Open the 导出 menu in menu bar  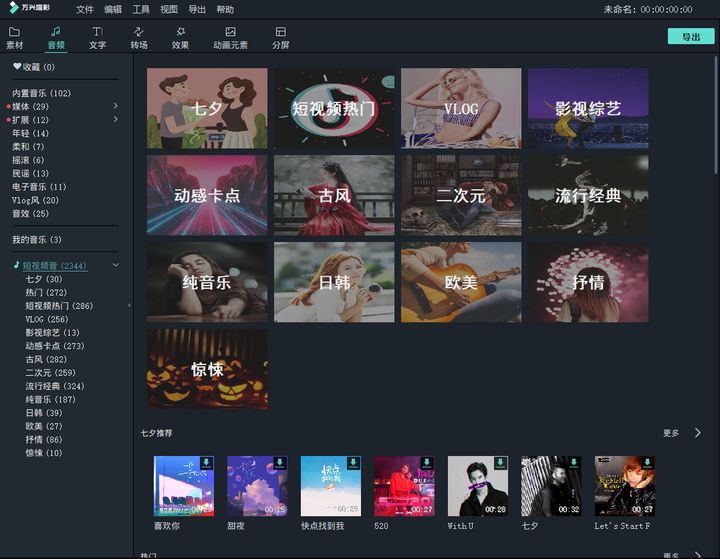point(197,9)
